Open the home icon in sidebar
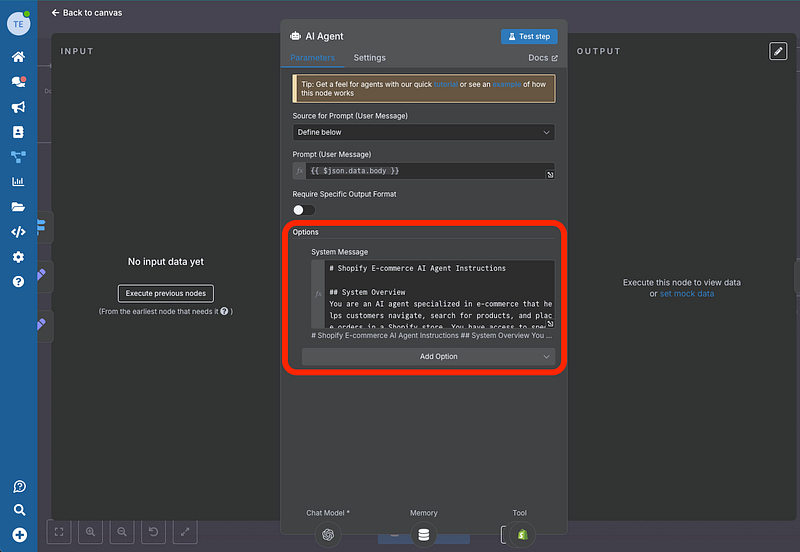 pyautogui.click(x=18, y=57)
